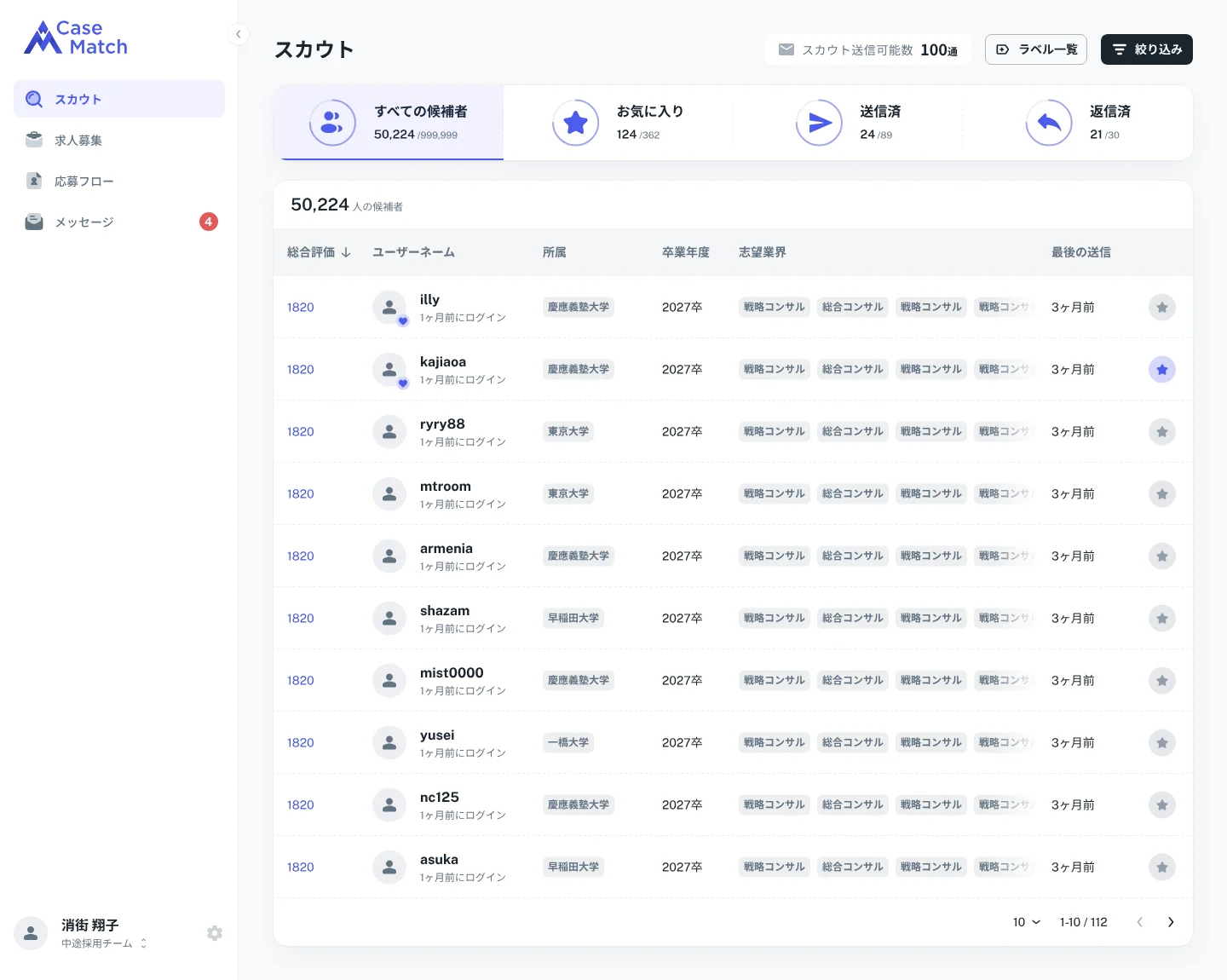Go to next page of candidates
Image resolution: width=1227 pixels, height=980 pixels.
[x=1171, y=922]
